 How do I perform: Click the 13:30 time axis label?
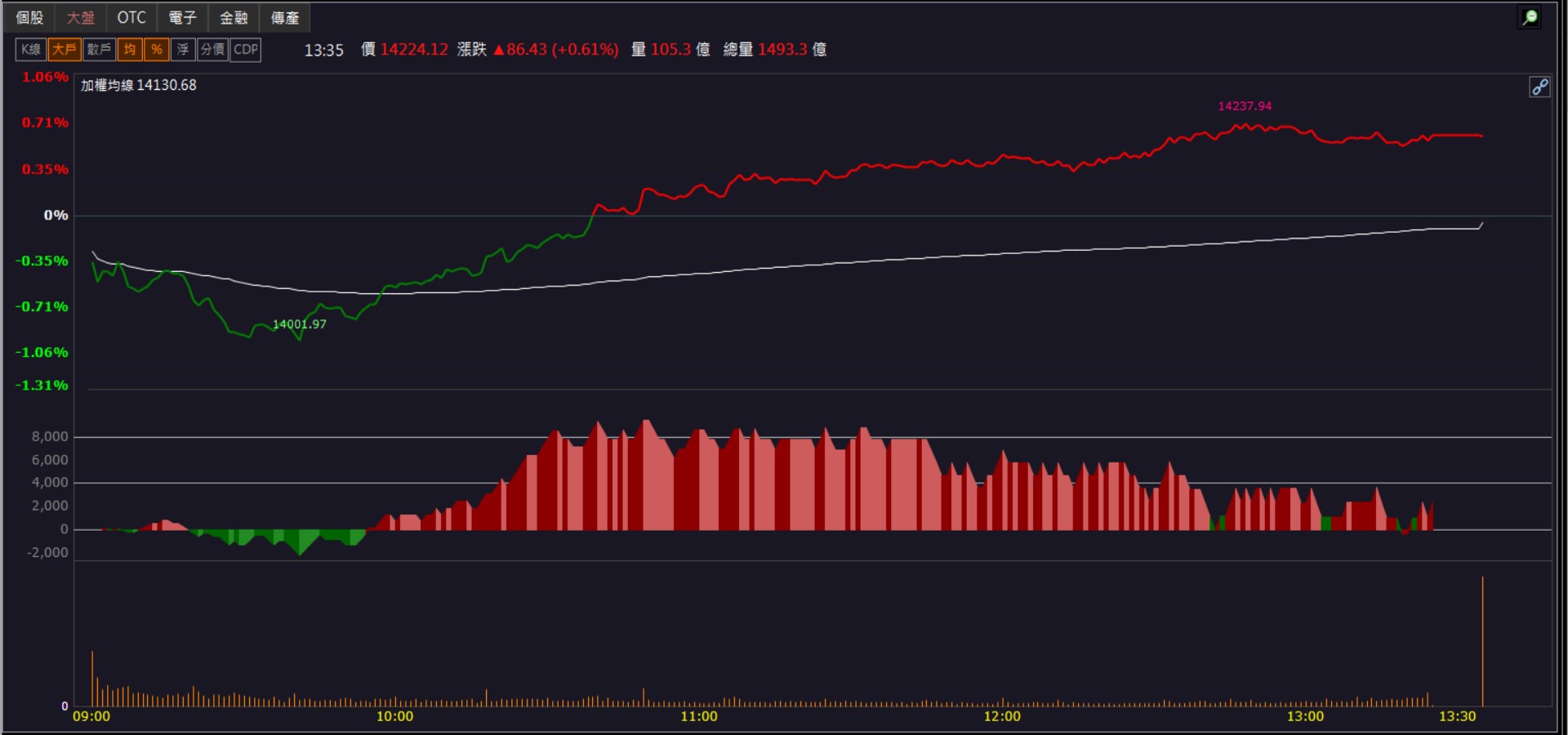point(1457,716)
